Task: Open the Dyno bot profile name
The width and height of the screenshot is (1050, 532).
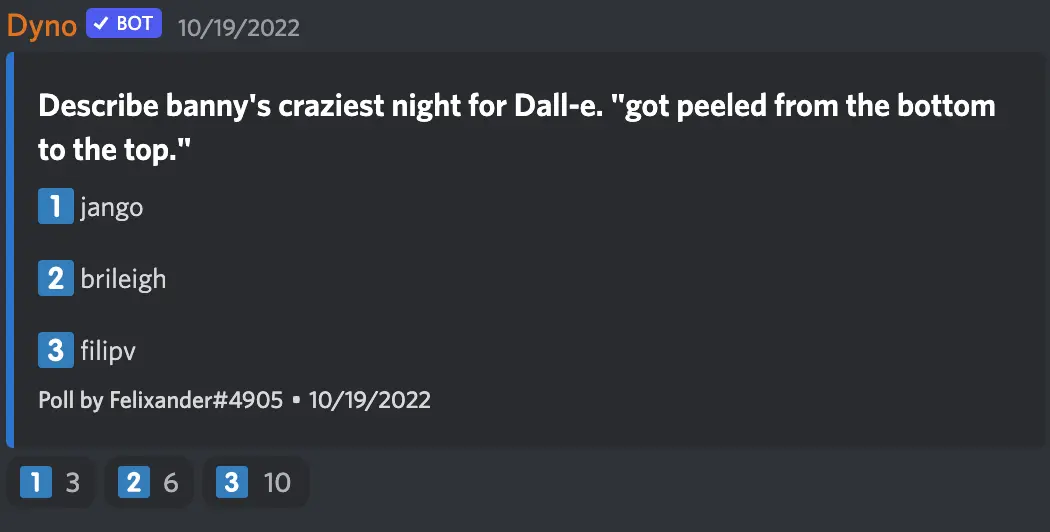Action: 41,25
